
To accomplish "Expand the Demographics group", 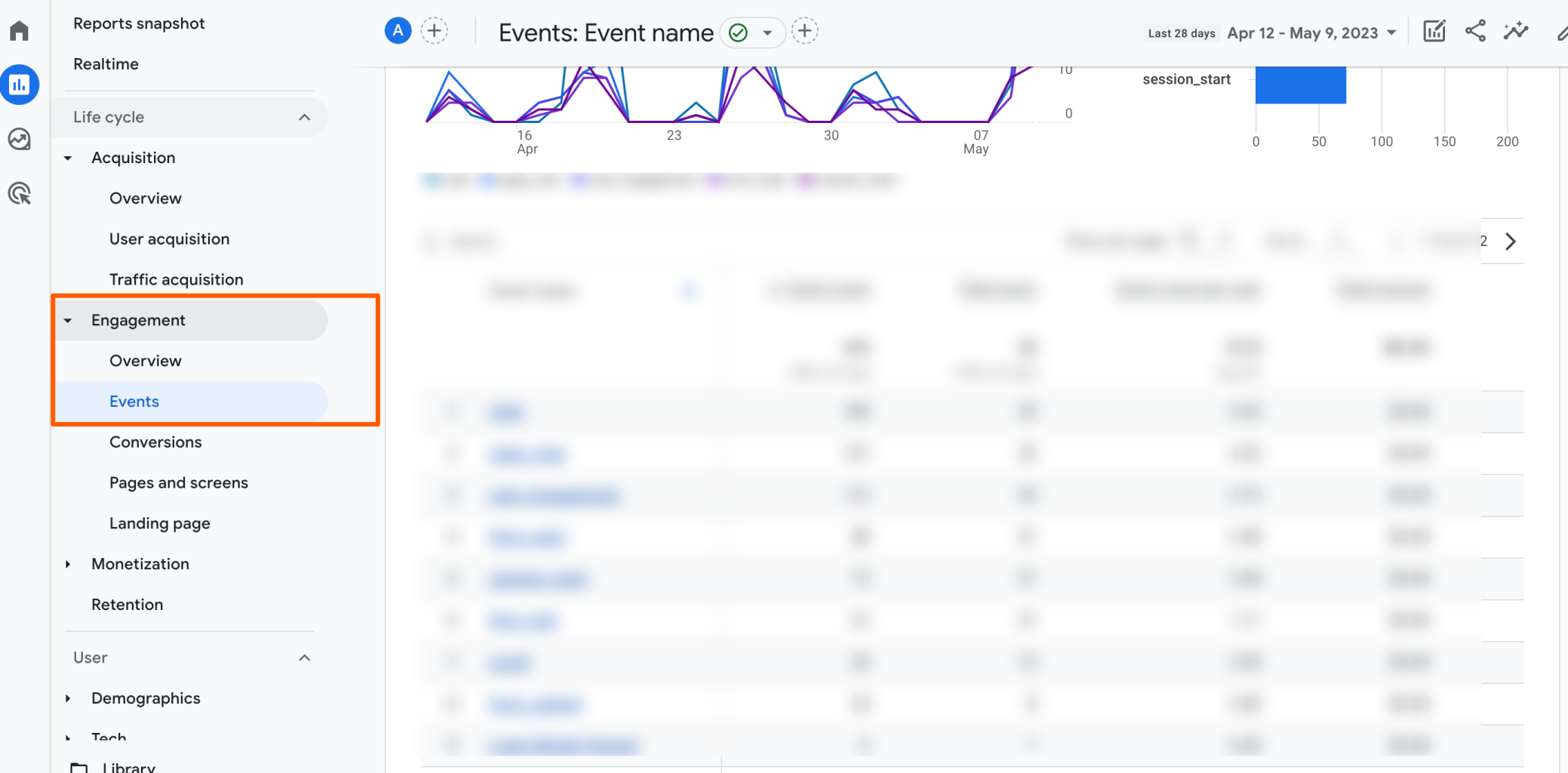I will pyautogui.click(x=68, y=698).
